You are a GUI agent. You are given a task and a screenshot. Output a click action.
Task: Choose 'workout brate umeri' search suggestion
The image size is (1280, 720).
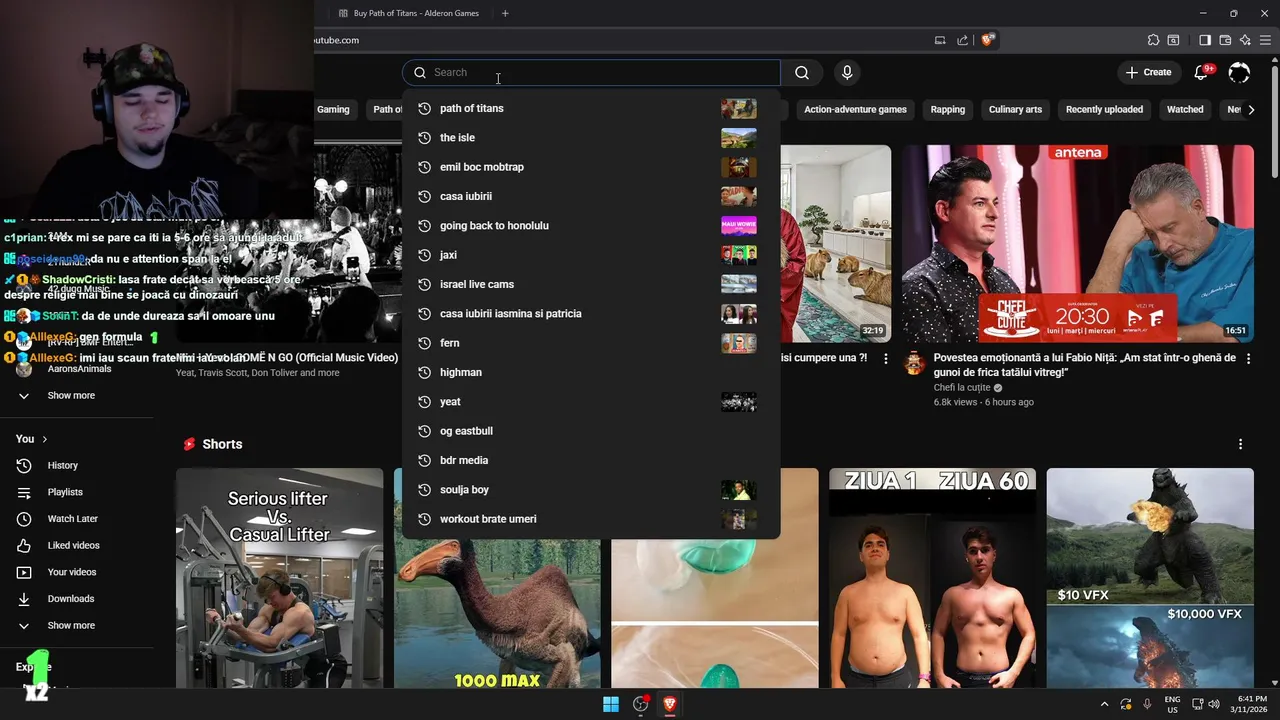coord(590,519)
